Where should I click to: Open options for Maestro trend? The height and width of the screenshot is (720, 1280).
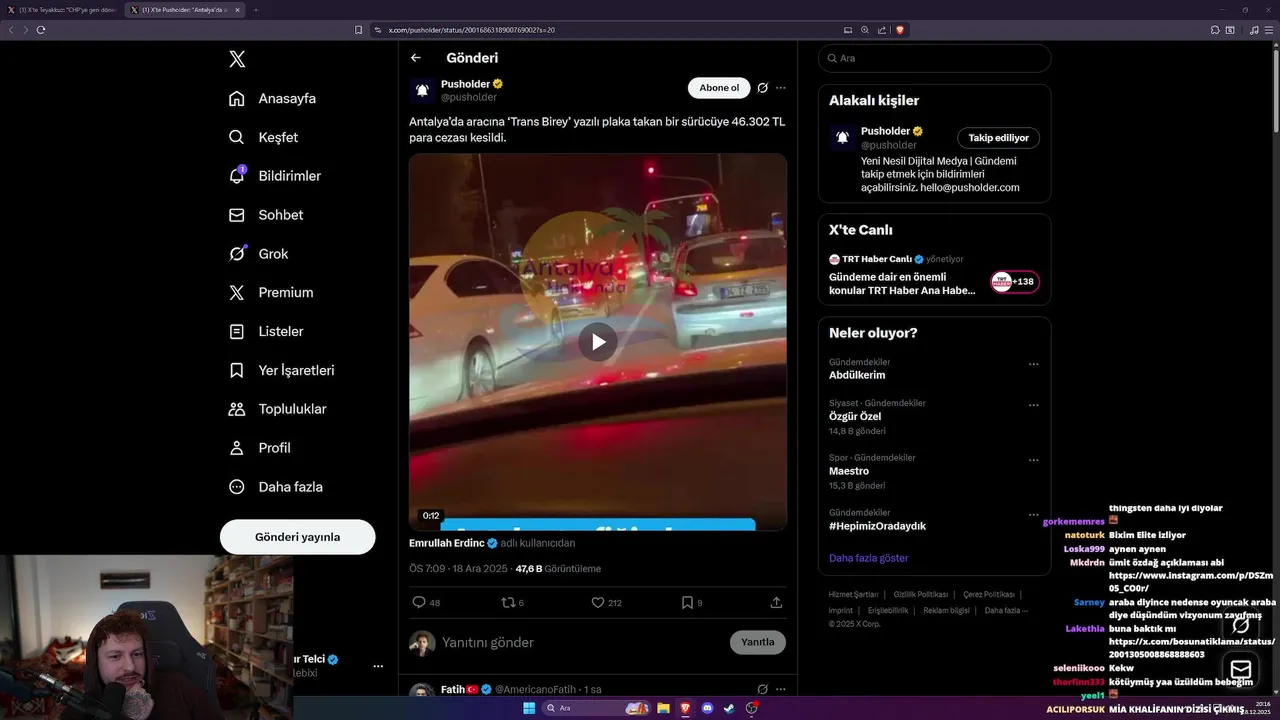(x=1033, y=461)
